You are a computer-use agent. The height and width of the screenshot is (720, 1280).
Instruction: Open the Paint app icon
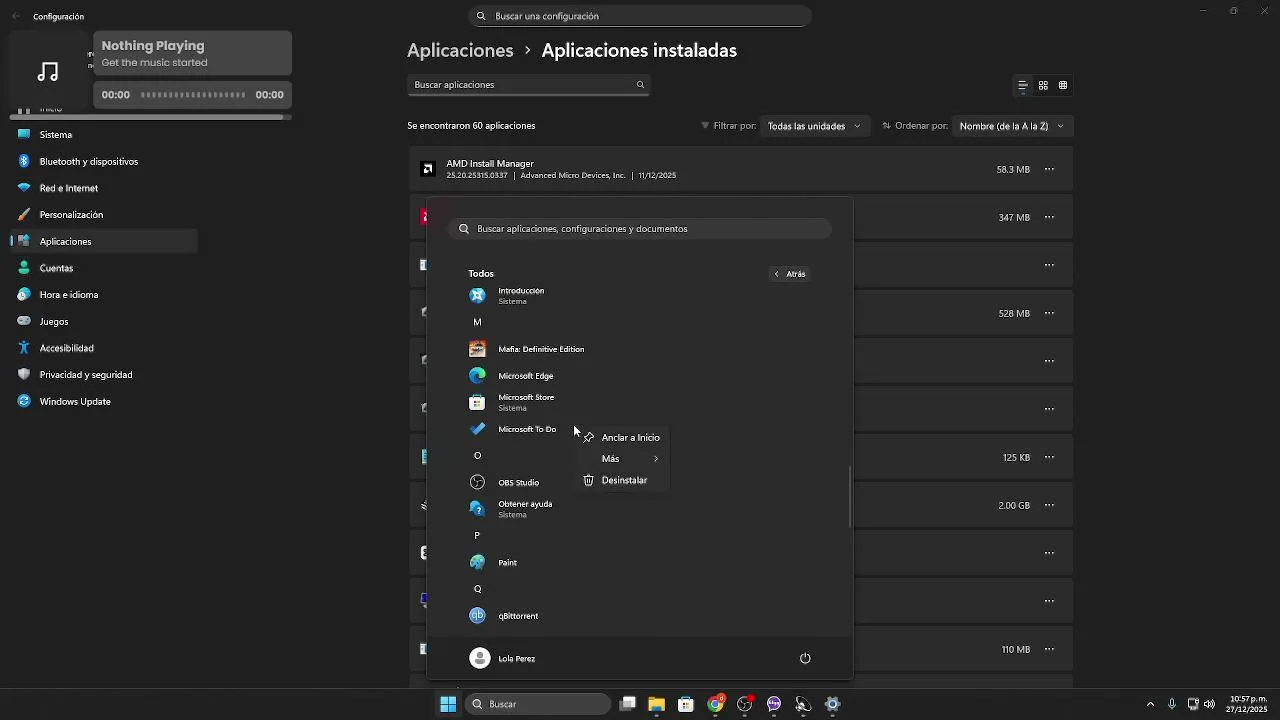point(477,562)
